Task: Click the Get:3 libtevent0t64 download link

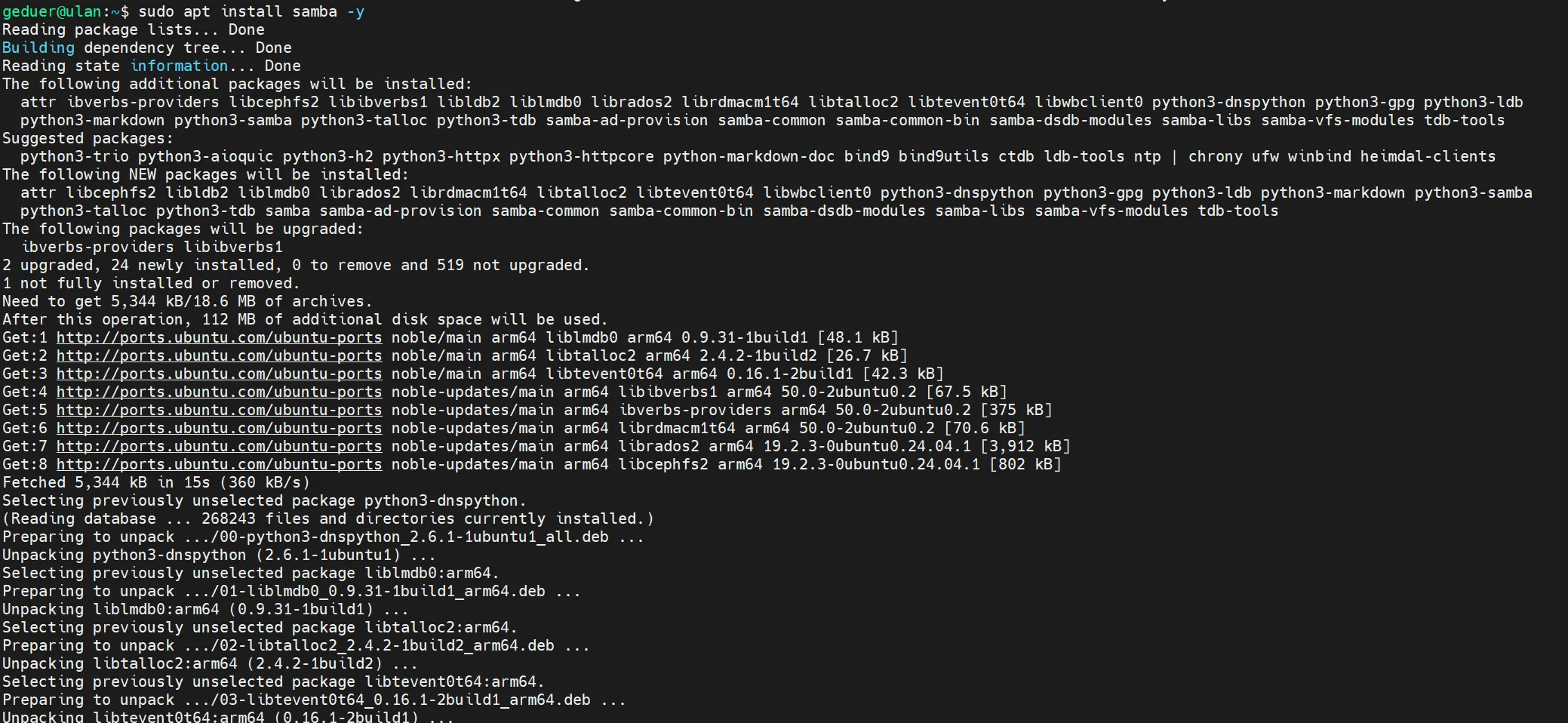Action: (x=219, y=374)
